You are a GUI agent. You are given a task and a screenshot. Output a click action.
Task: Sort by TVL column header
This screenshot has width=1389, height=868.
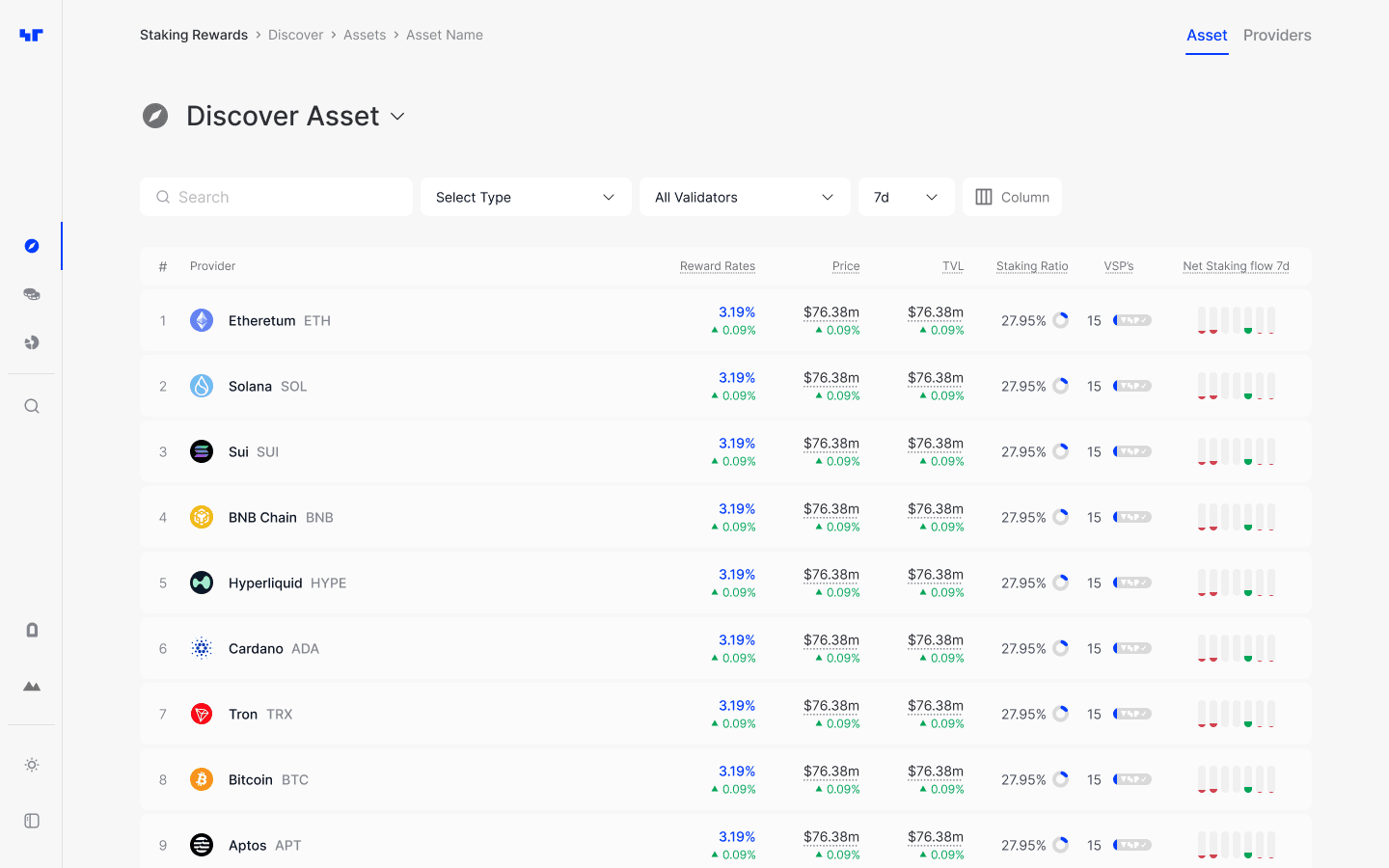coord(953,266)
